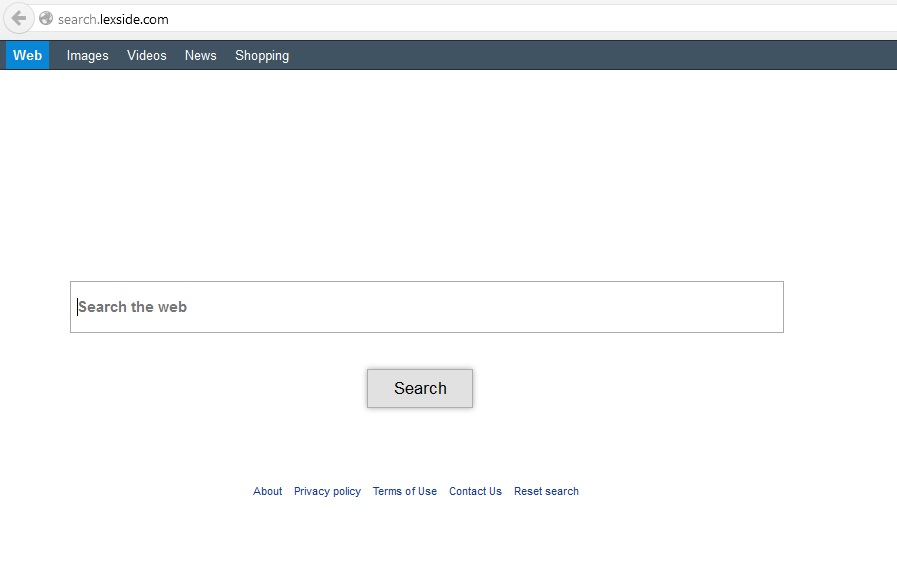The height and width of the screenshot is (566, 897).
Task: Open site info via globe icon
Action: [x=46, y=19]
